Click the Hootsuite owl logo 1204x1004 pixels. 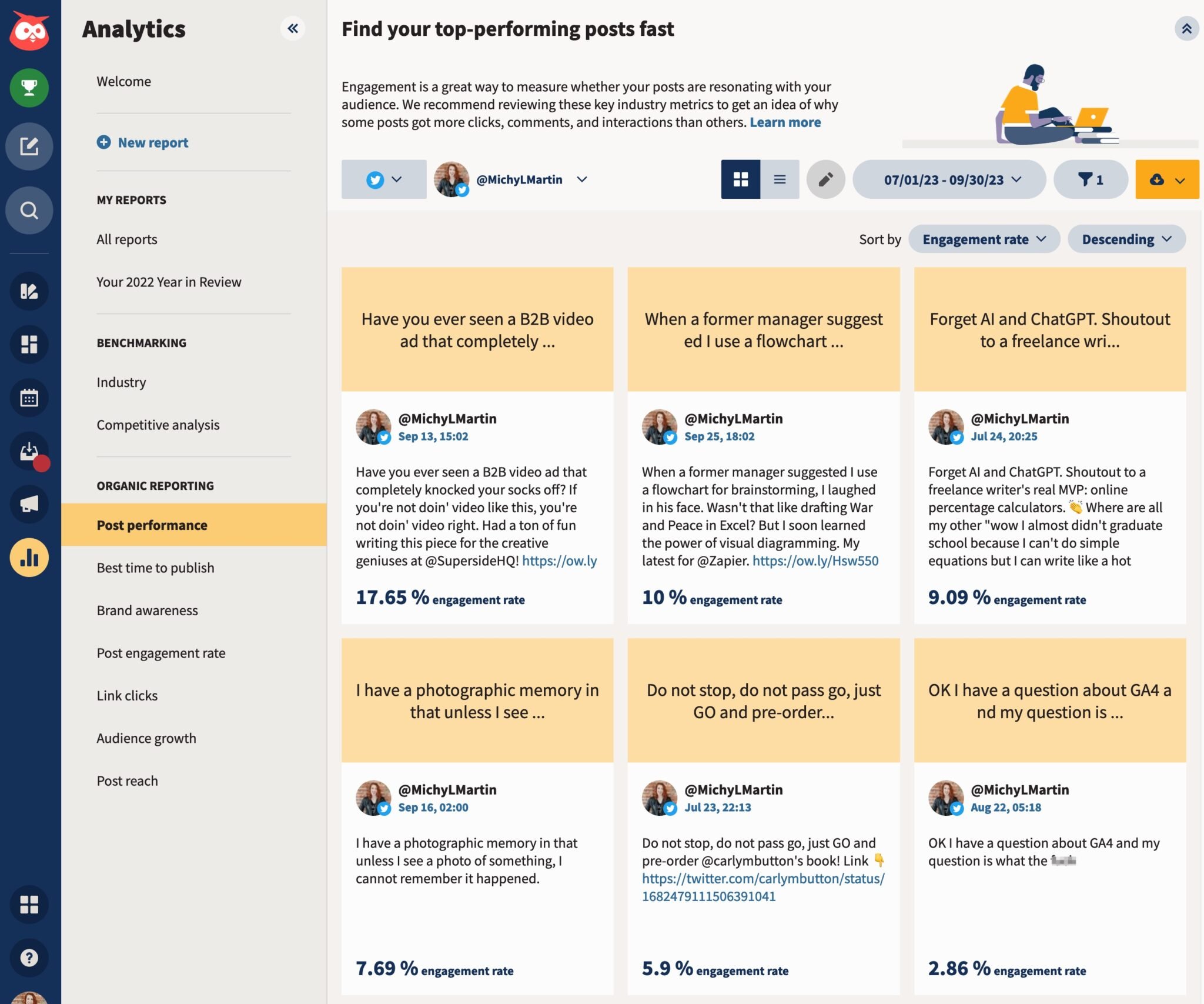(29, 29)
